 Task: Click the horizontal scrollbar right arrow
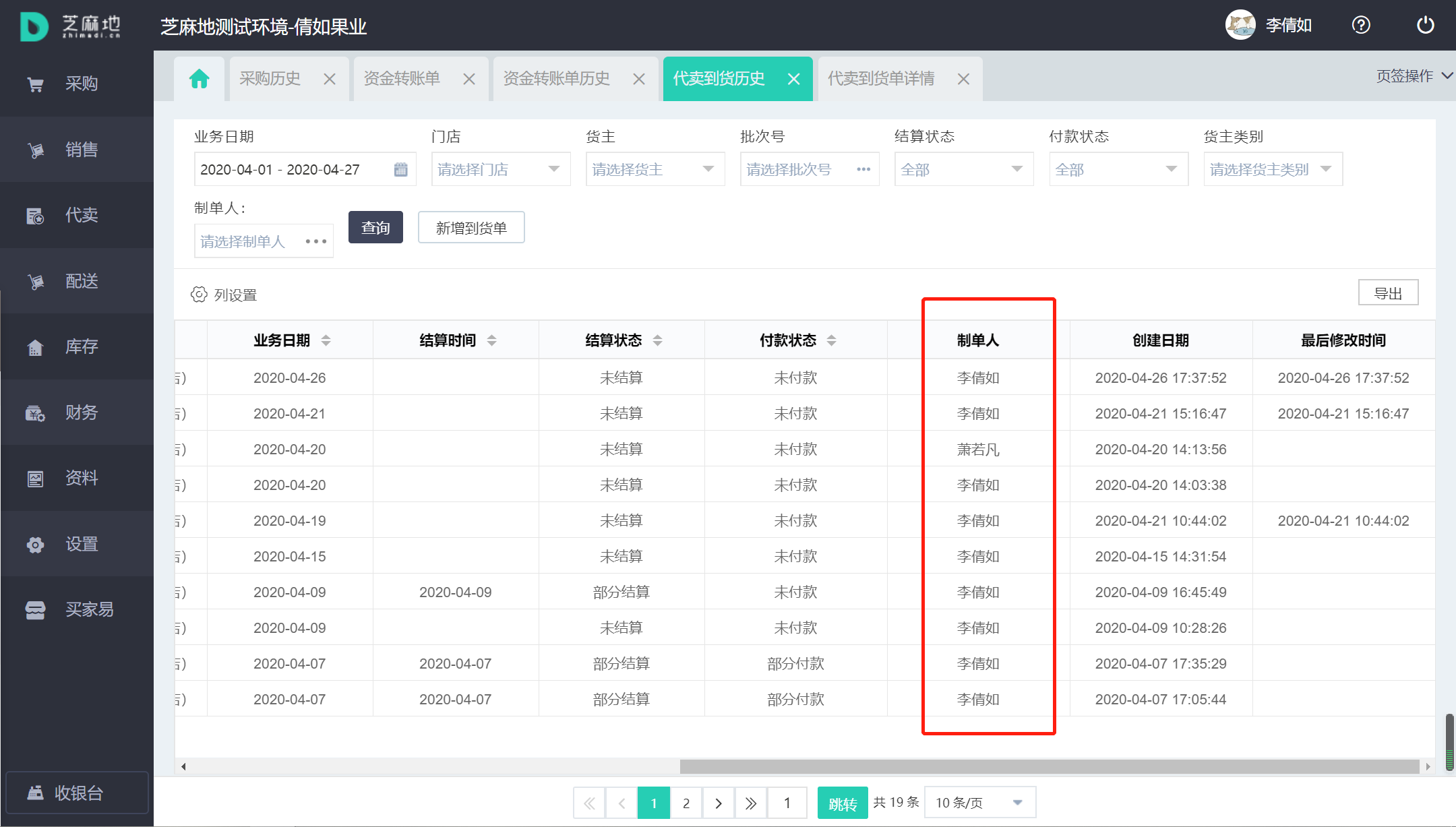[1428, 766]
